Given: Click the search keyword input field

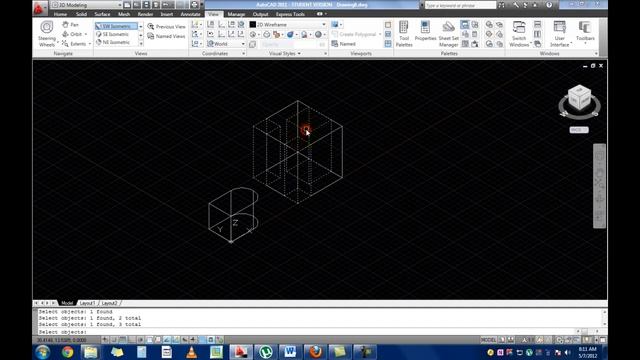Looking at the screenshot, I should (x=460, y=5).
